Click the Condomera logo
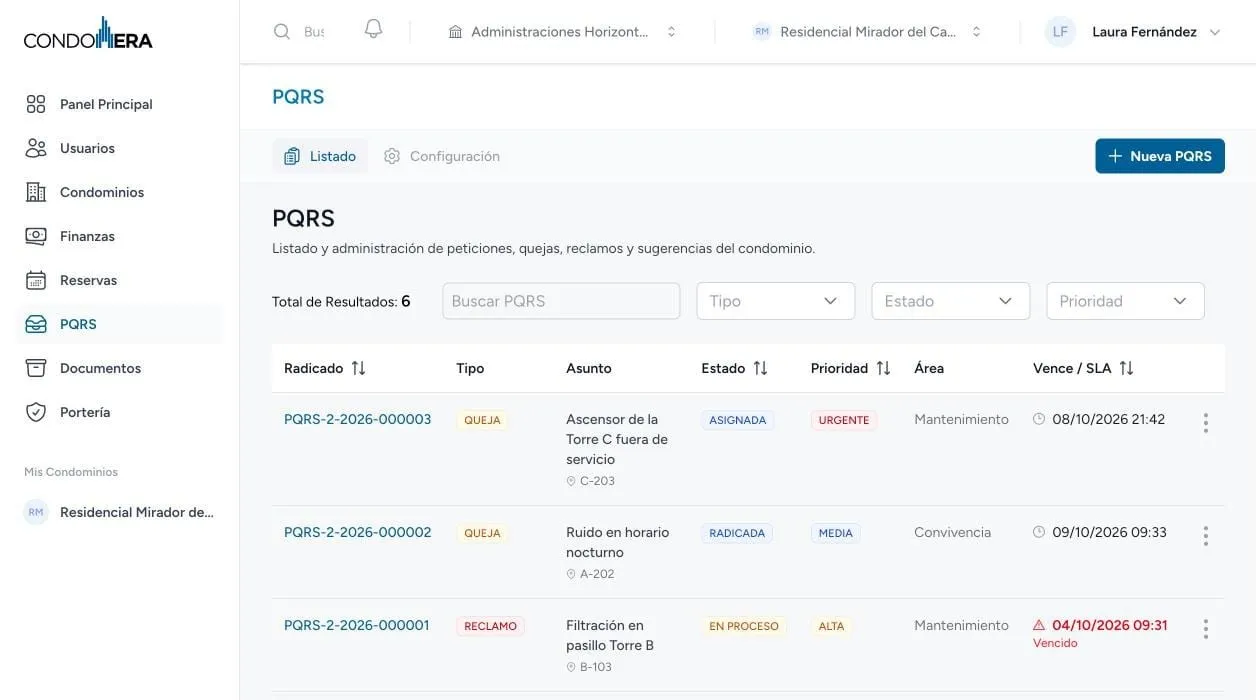Viewport: 1256px width, 700px height. (x=88, y=33)
